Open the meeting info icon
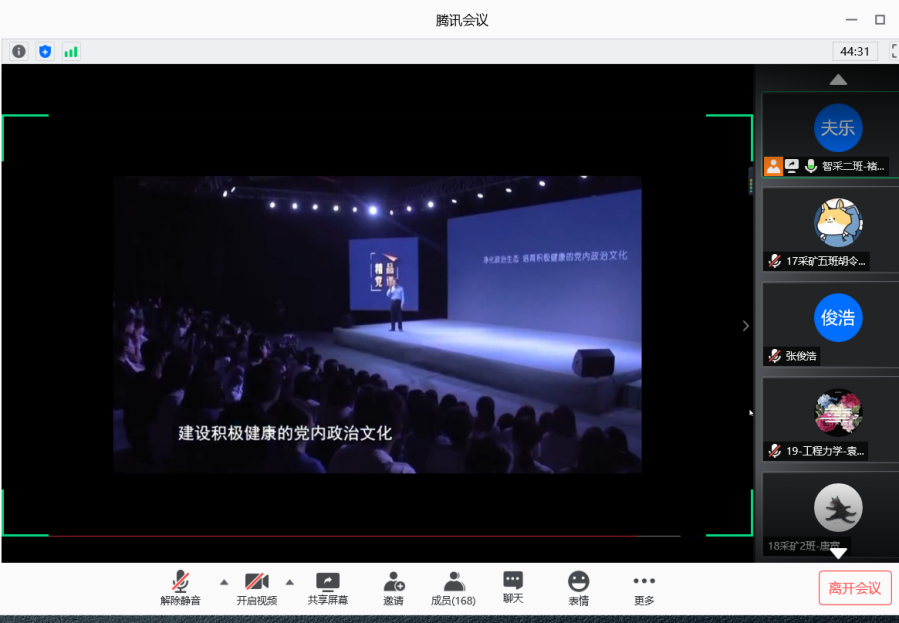 19,51
